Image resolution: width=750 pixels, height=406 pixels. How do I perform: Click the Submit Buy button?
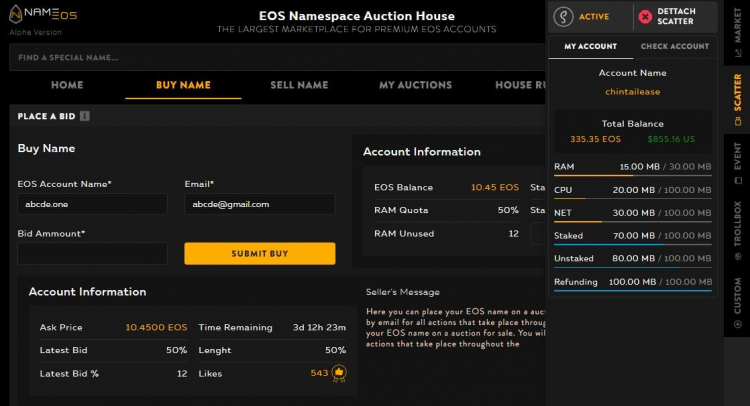[x=260, y=253]
